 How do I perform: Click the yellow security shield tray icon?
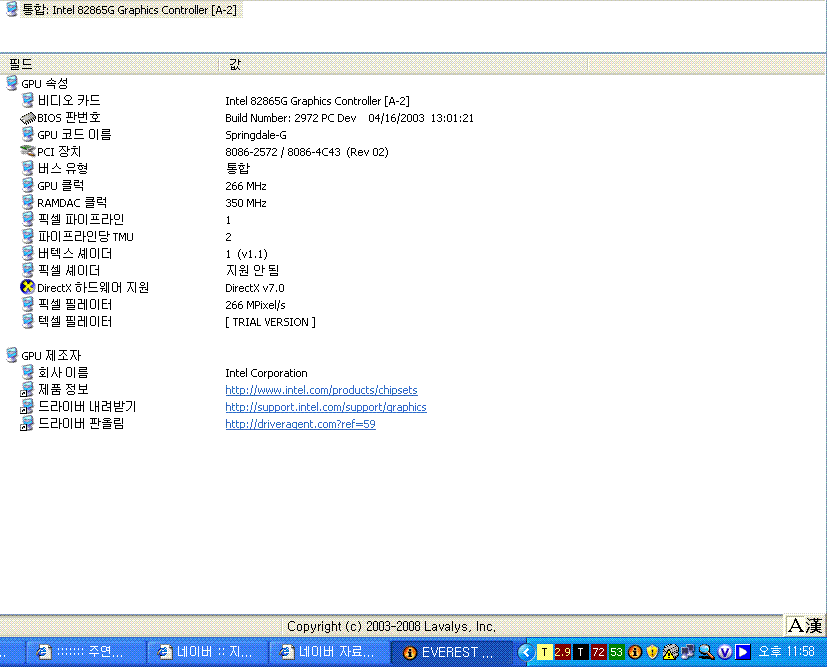652,652
